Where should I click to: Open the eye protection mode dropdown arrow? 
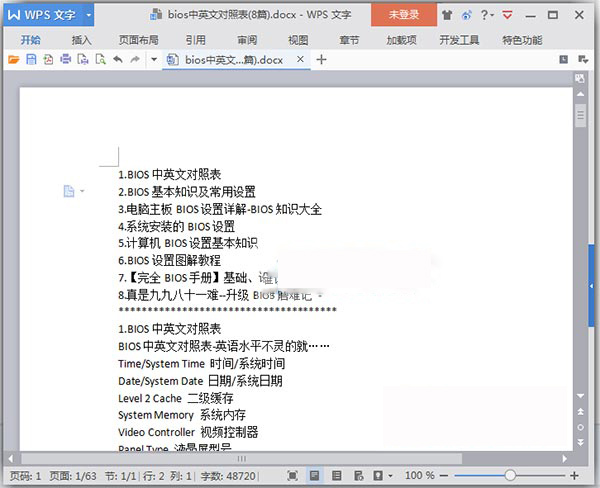[x=390, y=476]
